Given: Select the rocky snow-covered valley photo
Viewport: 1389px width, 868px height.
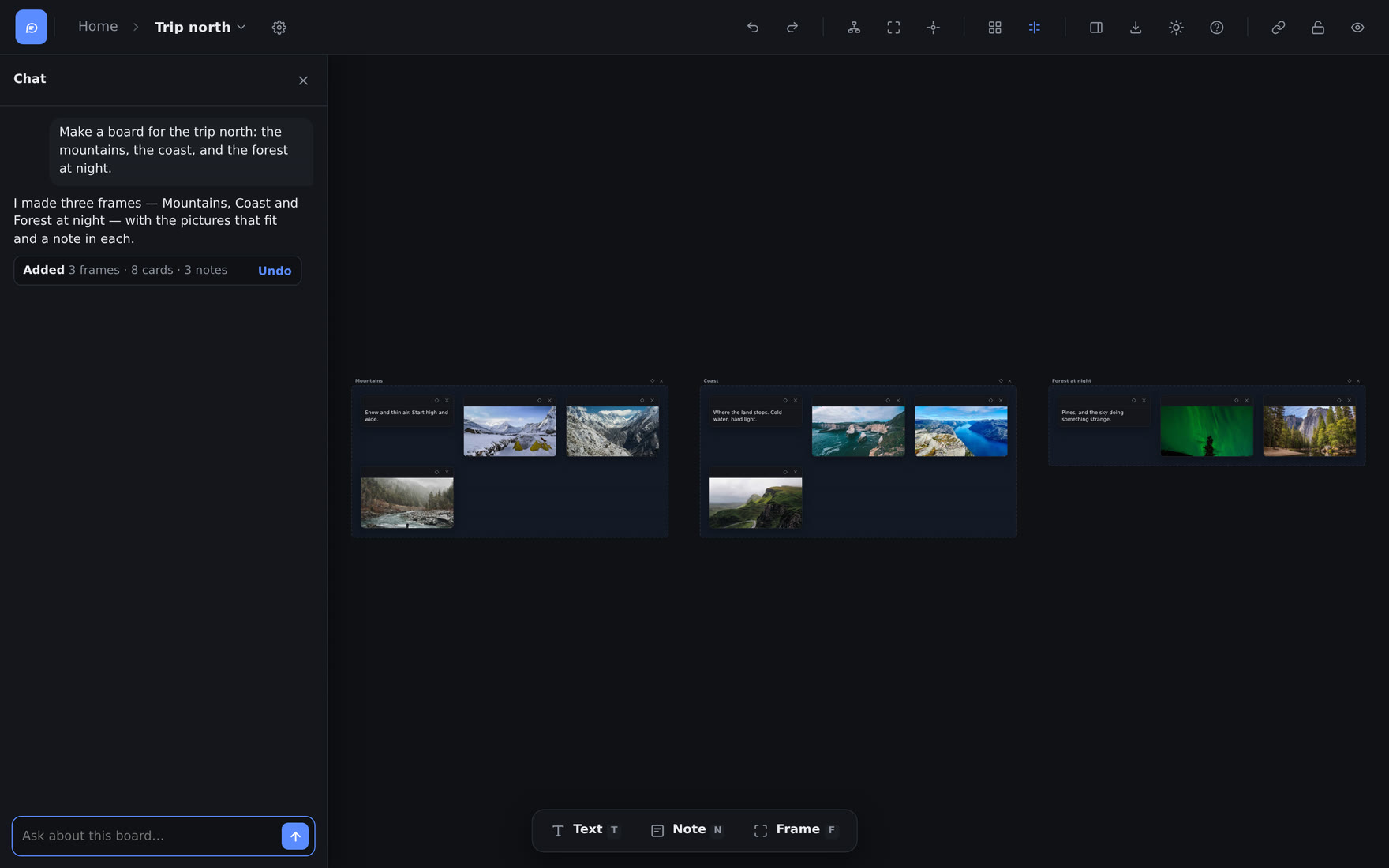Looking at the screenshot, I should [612, 431].
